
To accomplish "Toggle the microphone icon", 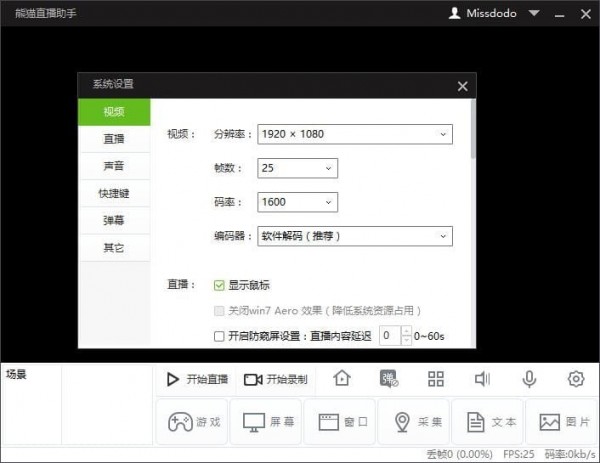I will 529,379.
